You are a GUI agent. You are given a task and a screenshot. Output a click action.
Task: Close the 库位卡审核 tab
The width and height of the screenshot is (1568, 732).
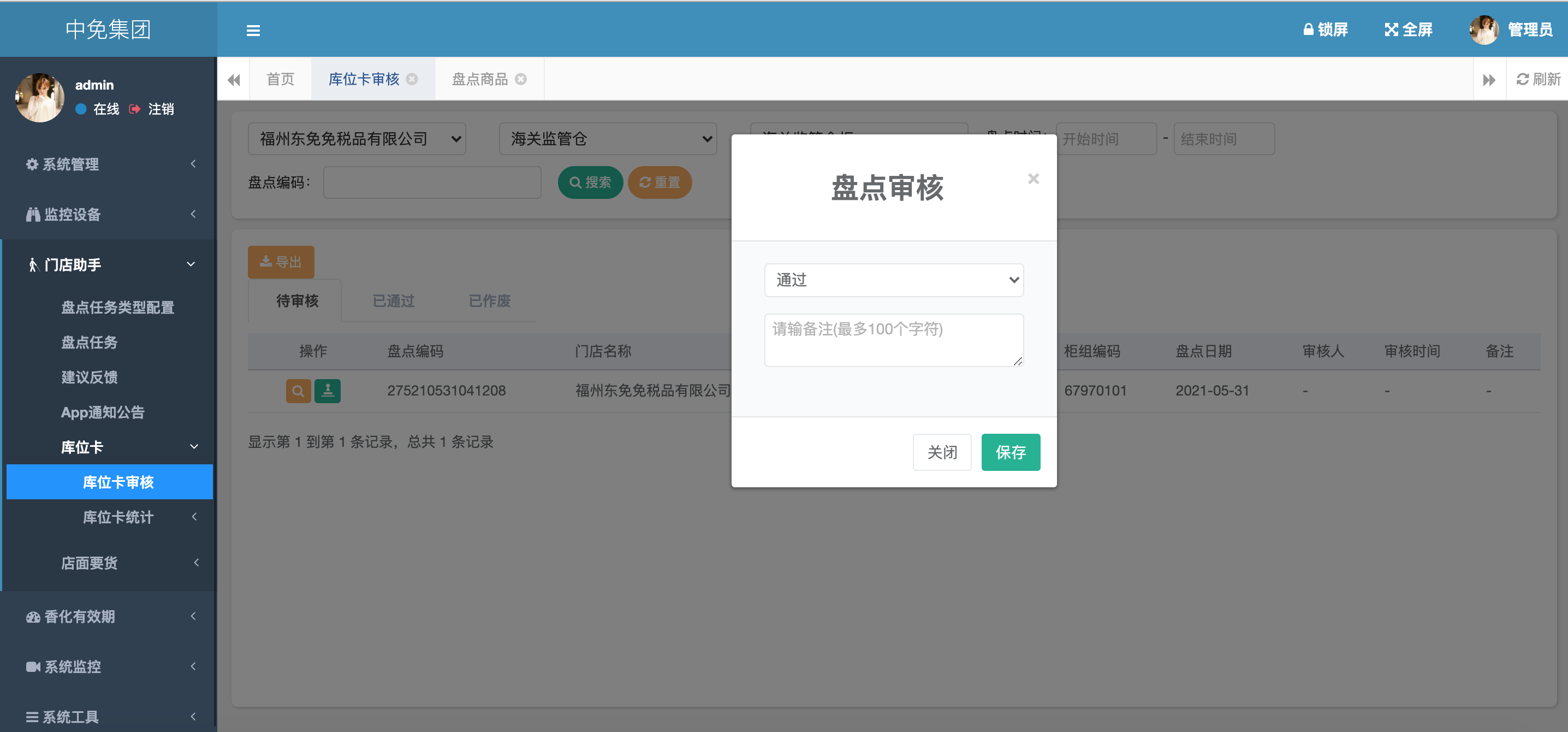tap(412, 79)
